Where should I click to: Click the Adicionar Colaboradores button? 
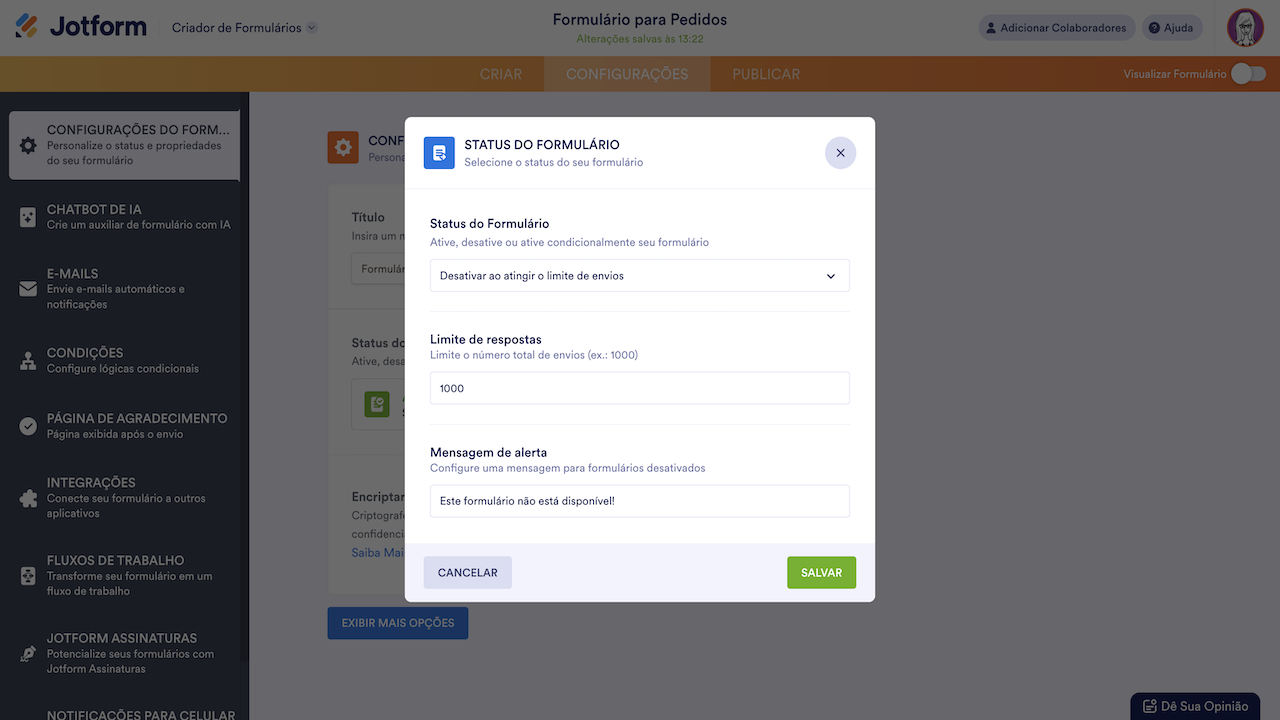[1054, 28]
